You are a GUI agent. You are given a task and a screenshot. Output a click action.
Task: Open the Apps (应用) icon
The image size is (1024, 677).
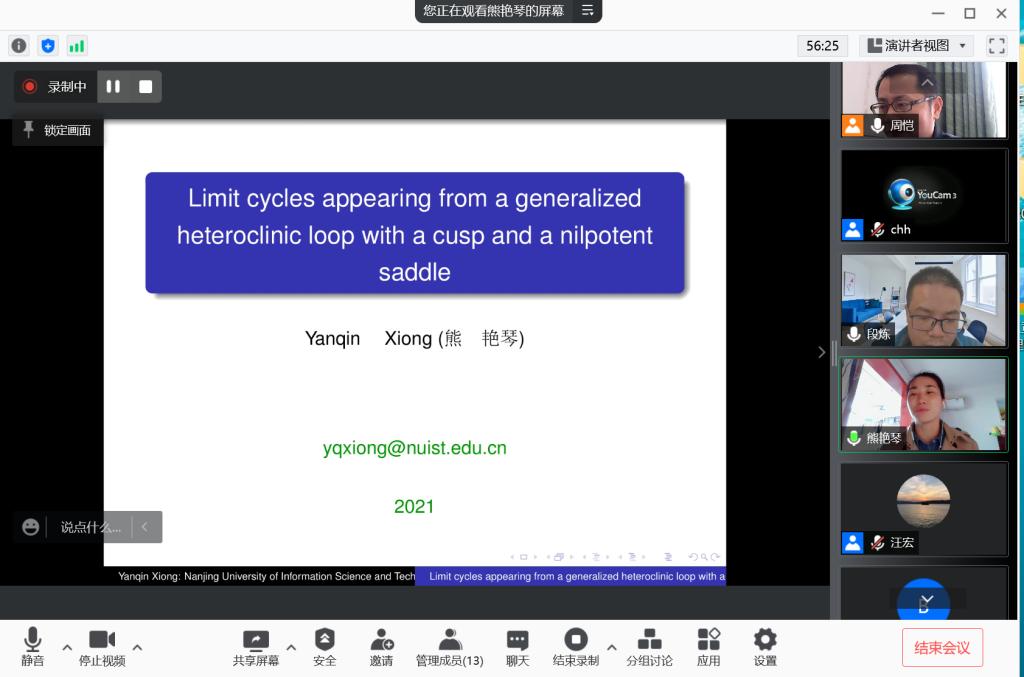click(x=708, y=646)
